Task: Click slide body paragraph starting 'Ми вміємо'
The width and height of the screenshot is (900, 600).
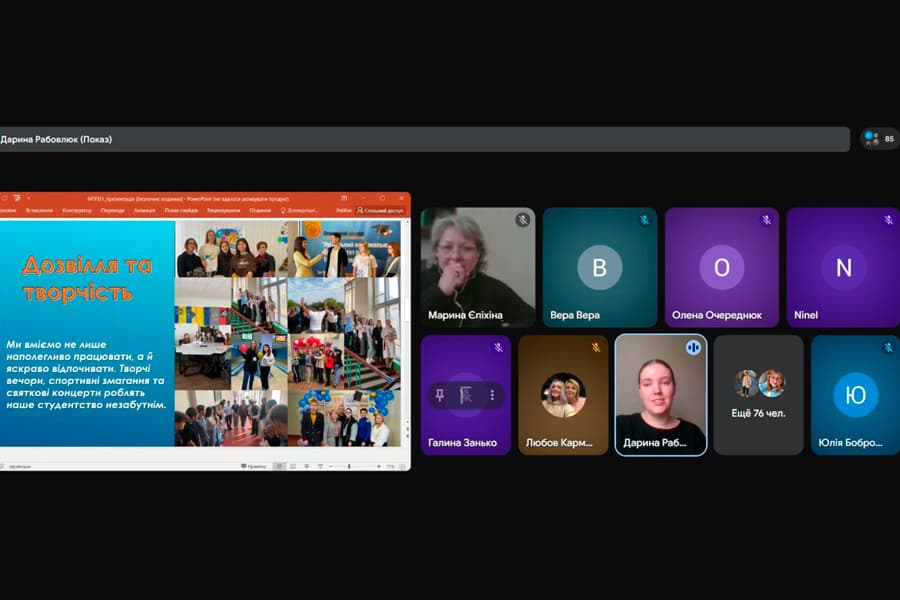Action: 86,374
